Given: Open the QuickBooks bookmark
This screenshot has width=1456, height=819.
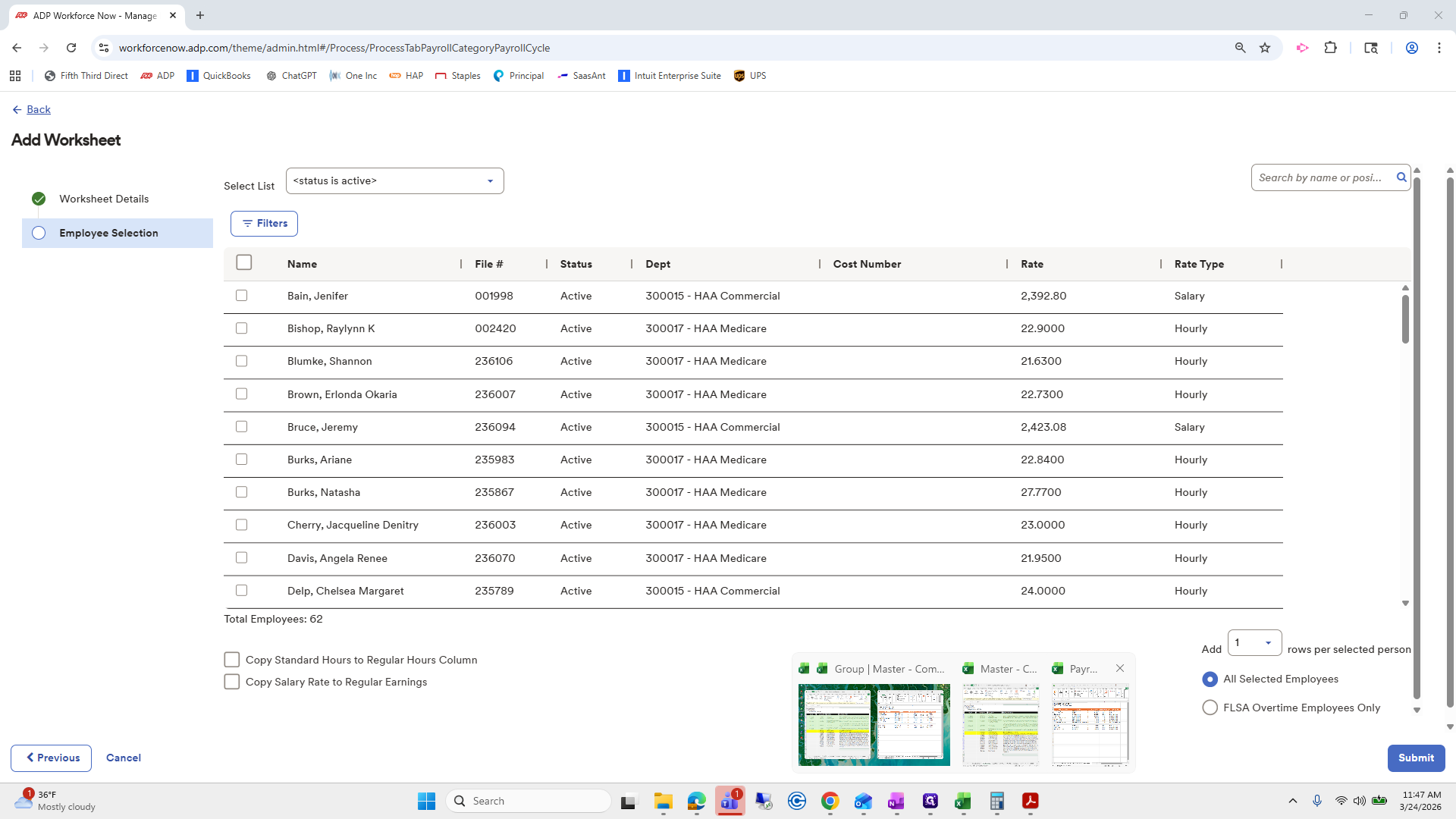Looking at the screenshot, I should (x=218, y=76).
